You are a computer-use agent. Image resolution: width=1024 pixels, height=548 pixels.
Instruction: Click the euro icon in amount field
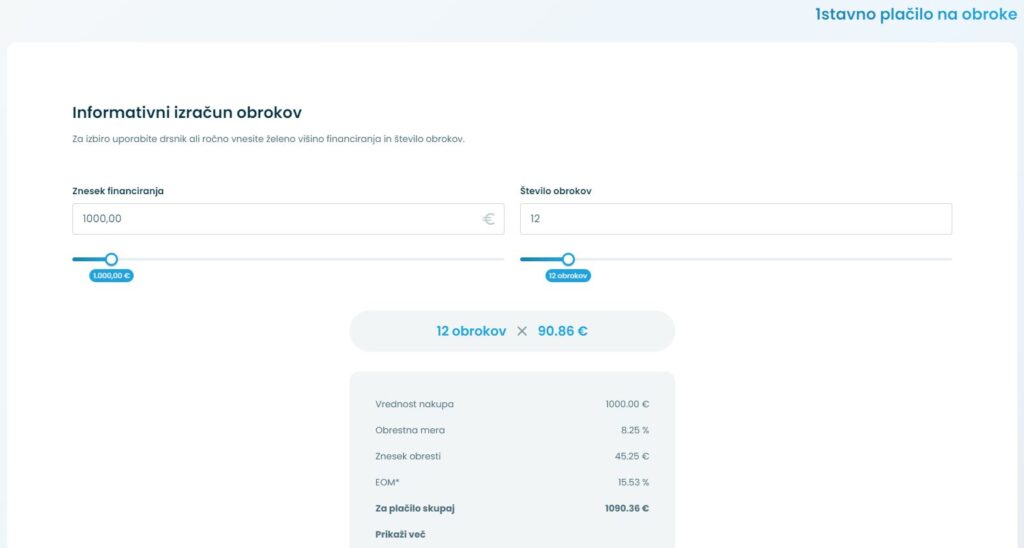pos(488,219)
